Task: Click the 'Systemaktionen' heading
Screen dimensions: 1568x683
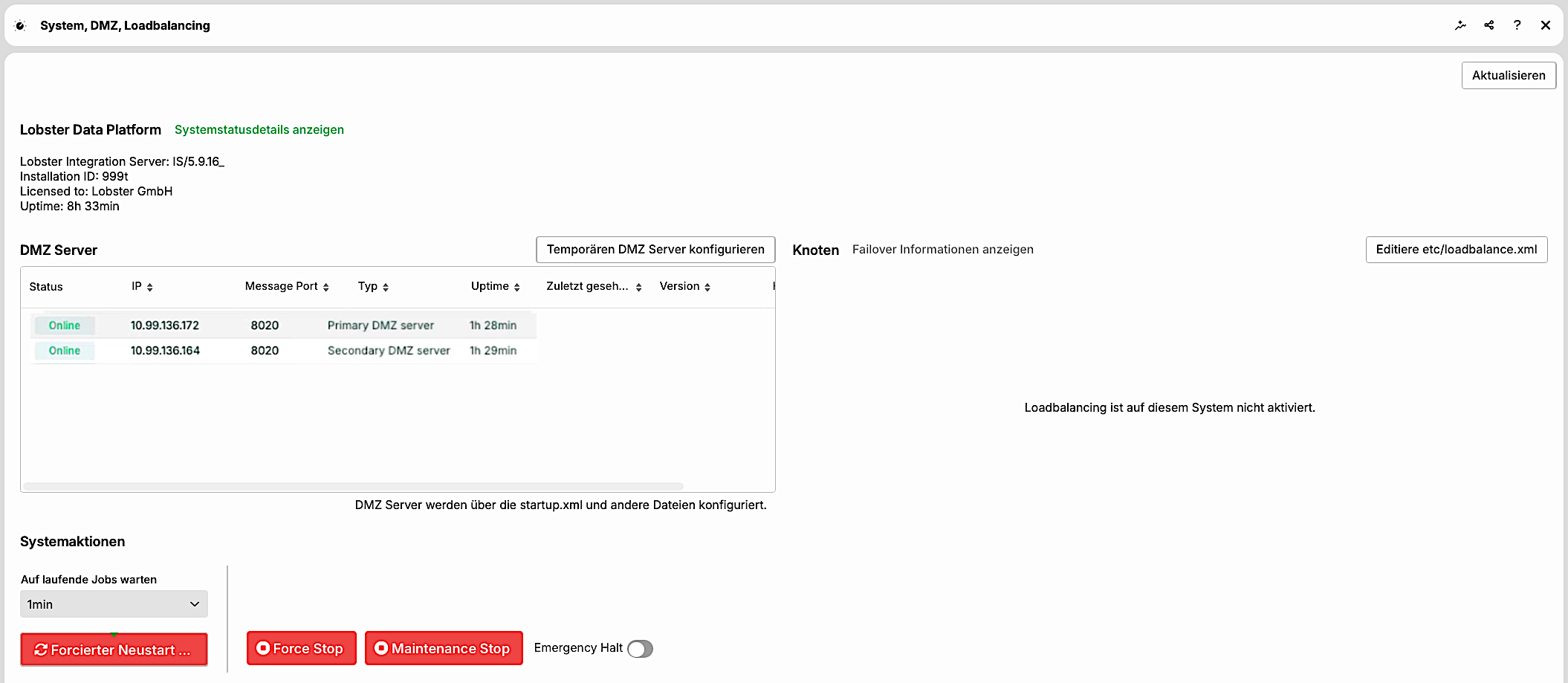Action: pyautogui.click(x=72, y=541)
